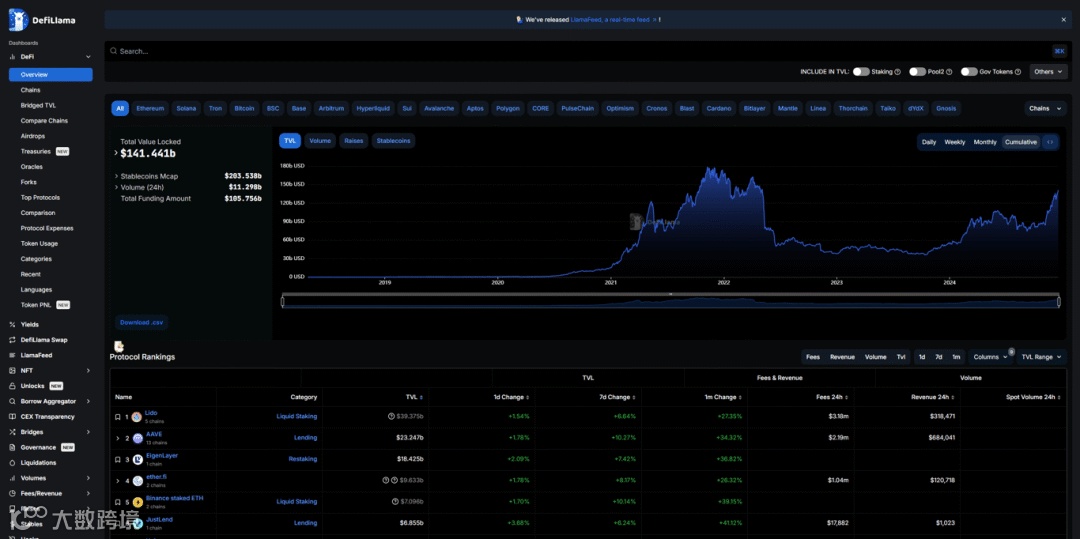Click the chart time-range slider bar
The width and height of the screenshot is (1080, 539).
(x=670, y=302)
